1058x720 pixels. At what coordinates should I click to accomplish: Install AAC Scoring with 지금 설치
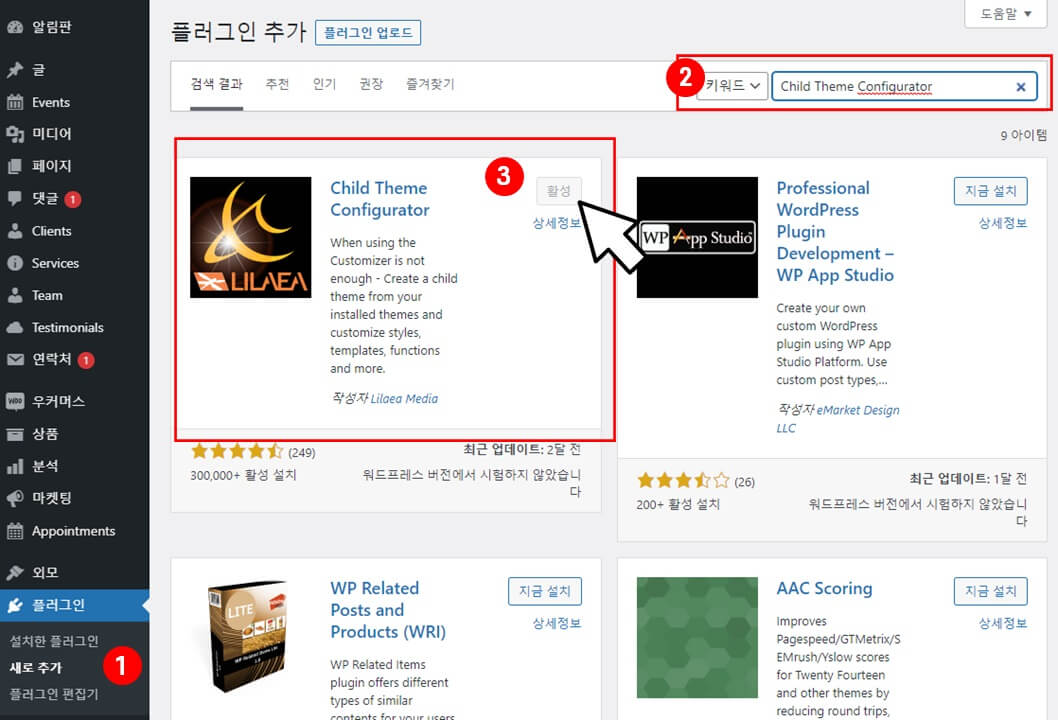tap(991, 591)
